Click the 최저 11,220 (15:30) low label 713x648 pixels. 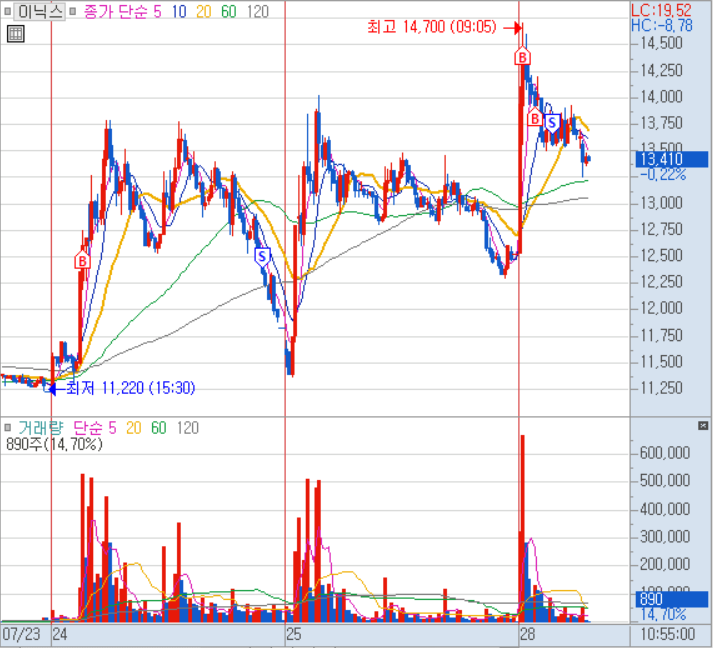[x=130, y=388]
